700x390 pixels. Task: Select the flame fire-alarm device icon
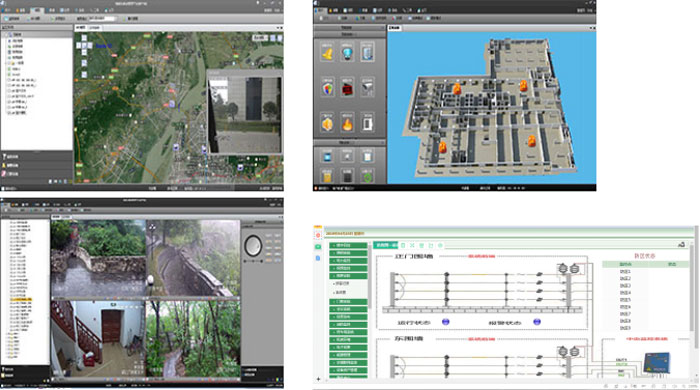click(347, 123)
